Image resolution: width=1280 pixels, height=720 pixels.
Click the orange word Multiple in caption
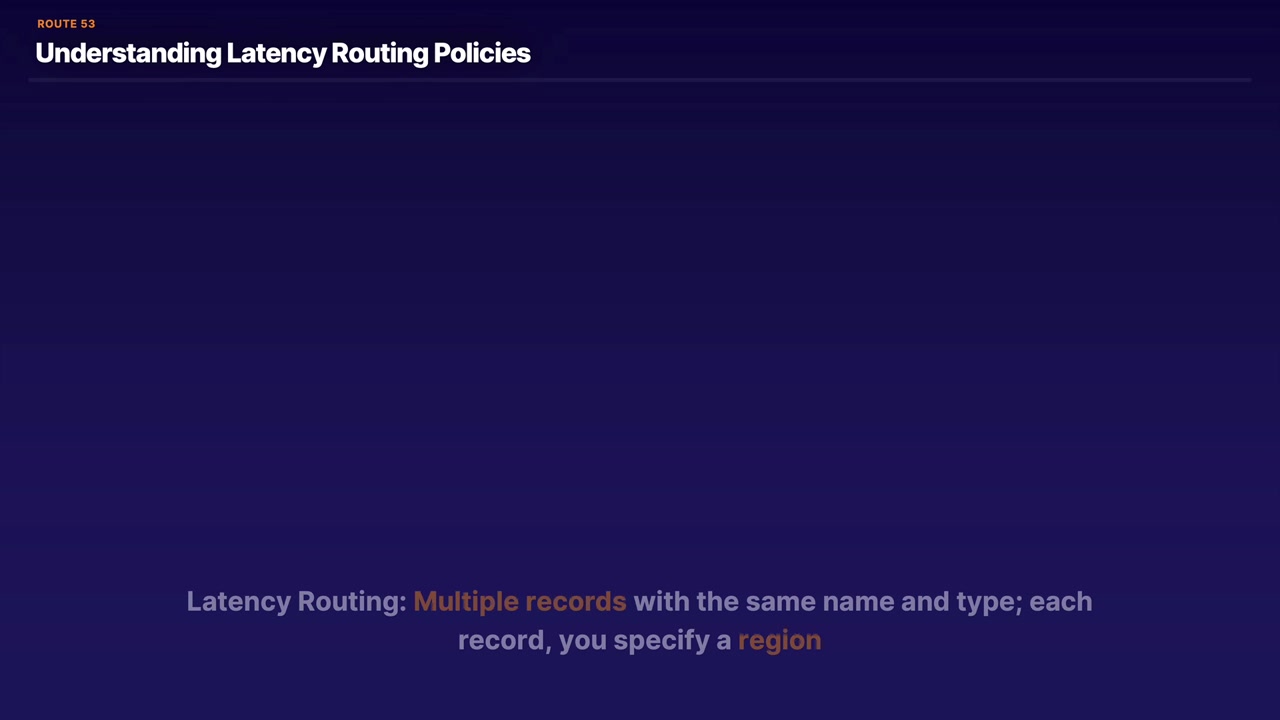pos(465,602)
